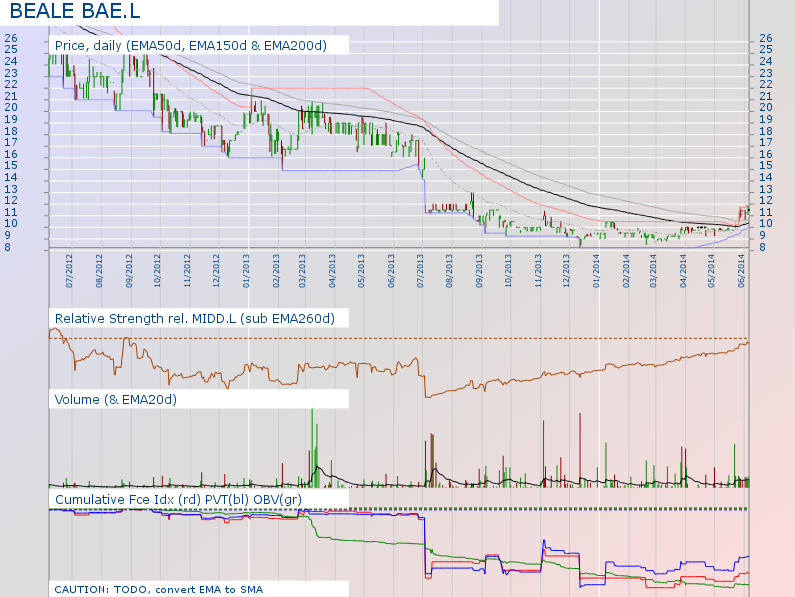Screen dimensions: 795x597
Task: Click the Relative Strength rel. MIDD.L label
Action: click(194, 318)
